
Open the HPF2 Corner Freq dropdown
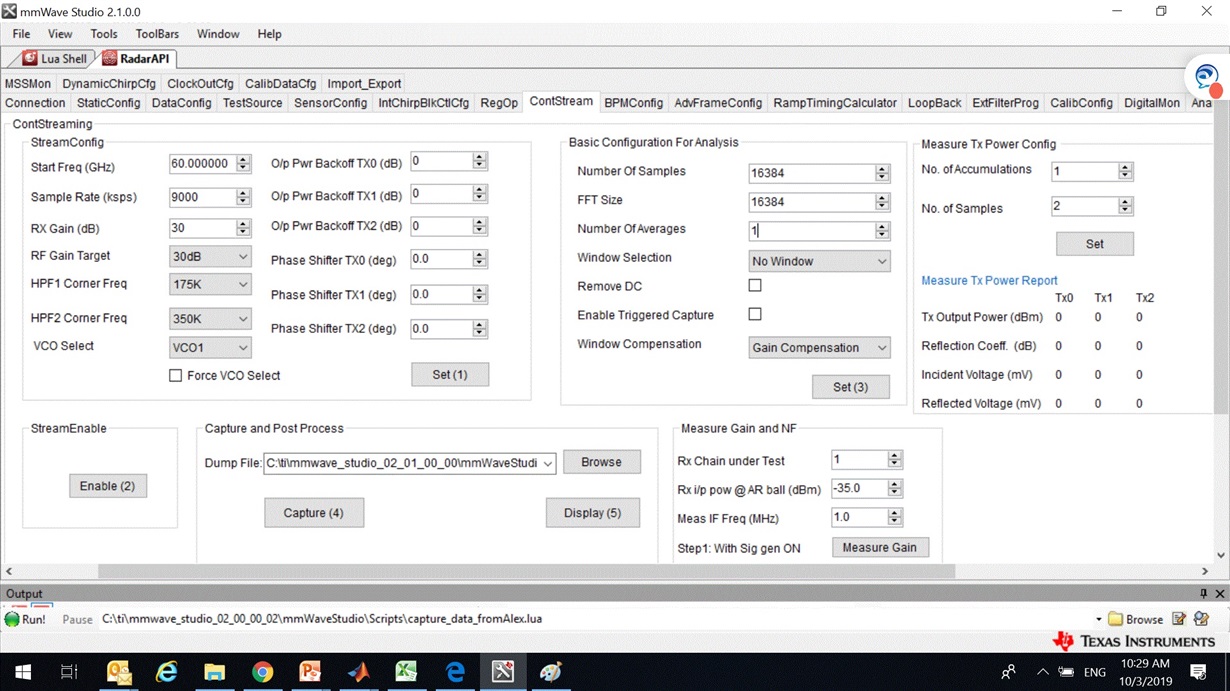[210, 319]
